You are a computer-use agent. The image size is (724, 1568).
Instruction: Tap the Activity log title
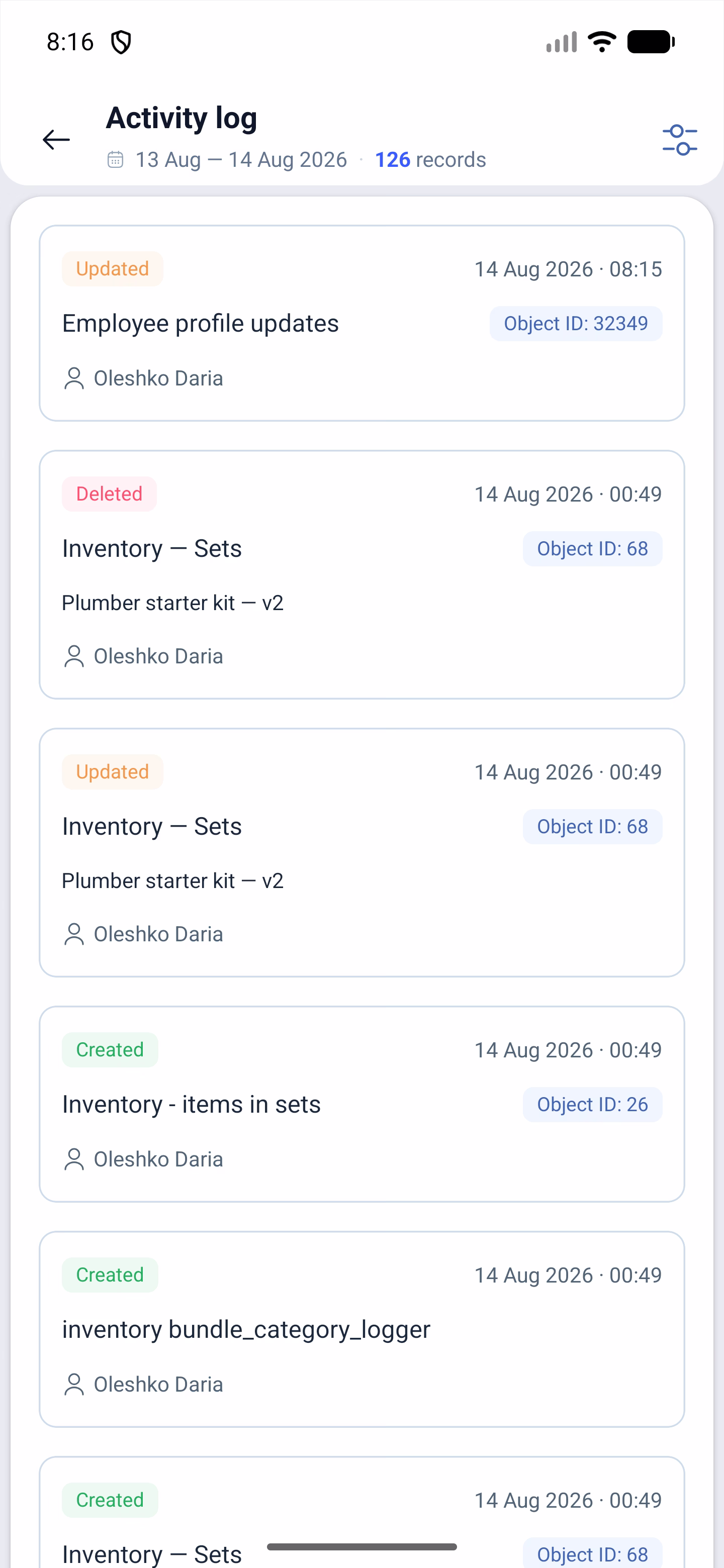click(182, 118)
